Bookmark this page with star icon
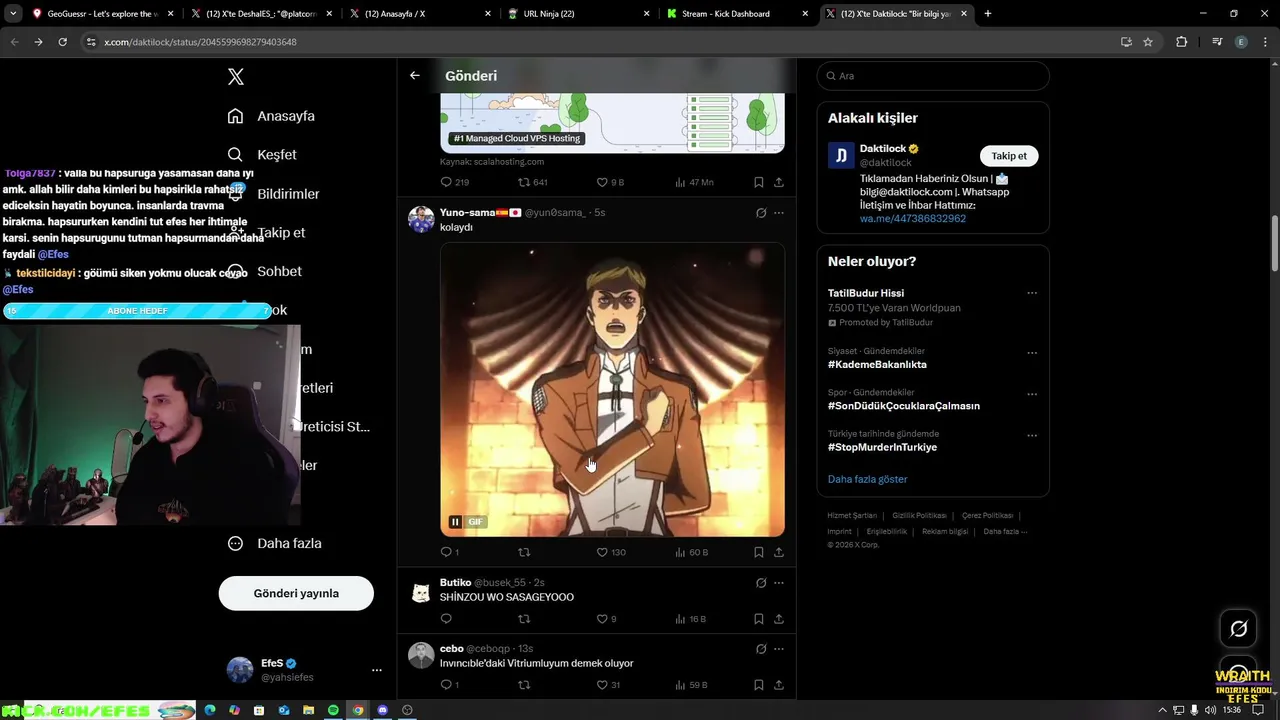Image resolution: width=1280 pixels, height=720 pixels. coord(1148,42)
